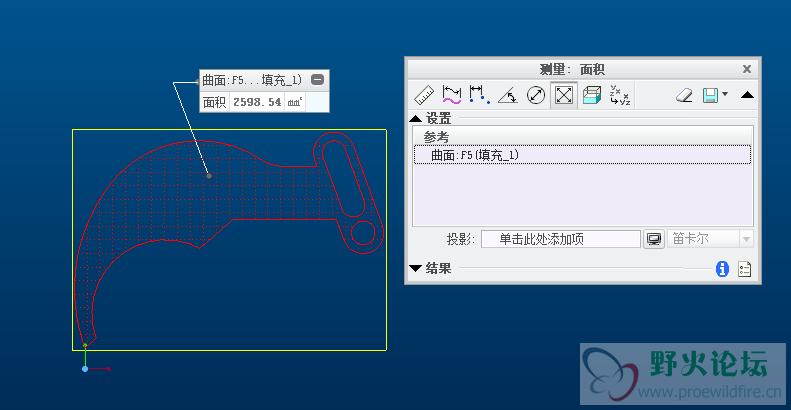Click the units icon in area callout
The width and height of the screenshot is (791, 410).
pyautogui.click(x=295, y=102)
